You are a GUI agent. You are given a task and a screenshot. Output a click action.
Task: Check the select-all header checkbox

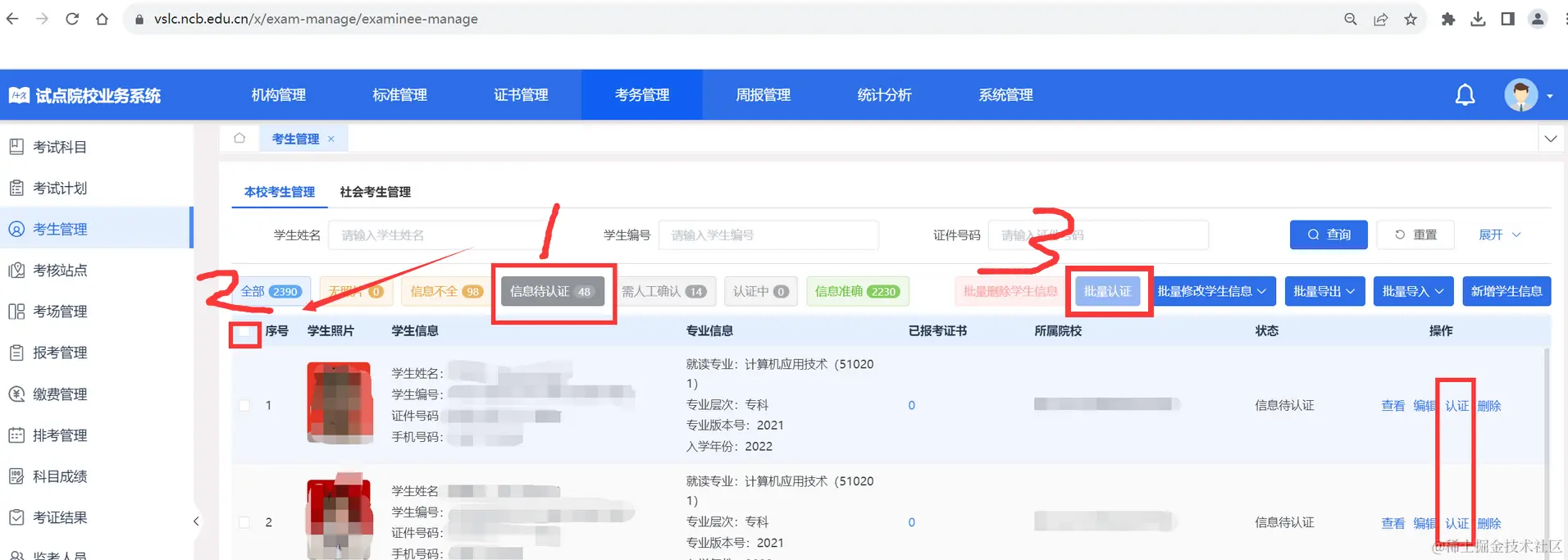click(x=244, y=332)
